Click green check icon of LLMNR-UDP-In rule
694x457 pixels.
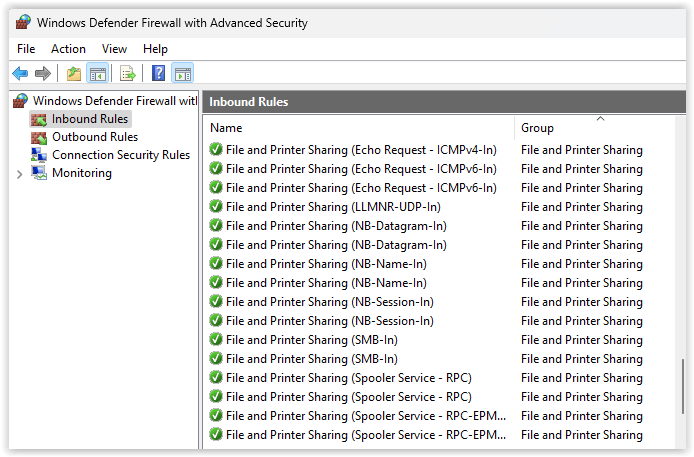coord(216,207)
